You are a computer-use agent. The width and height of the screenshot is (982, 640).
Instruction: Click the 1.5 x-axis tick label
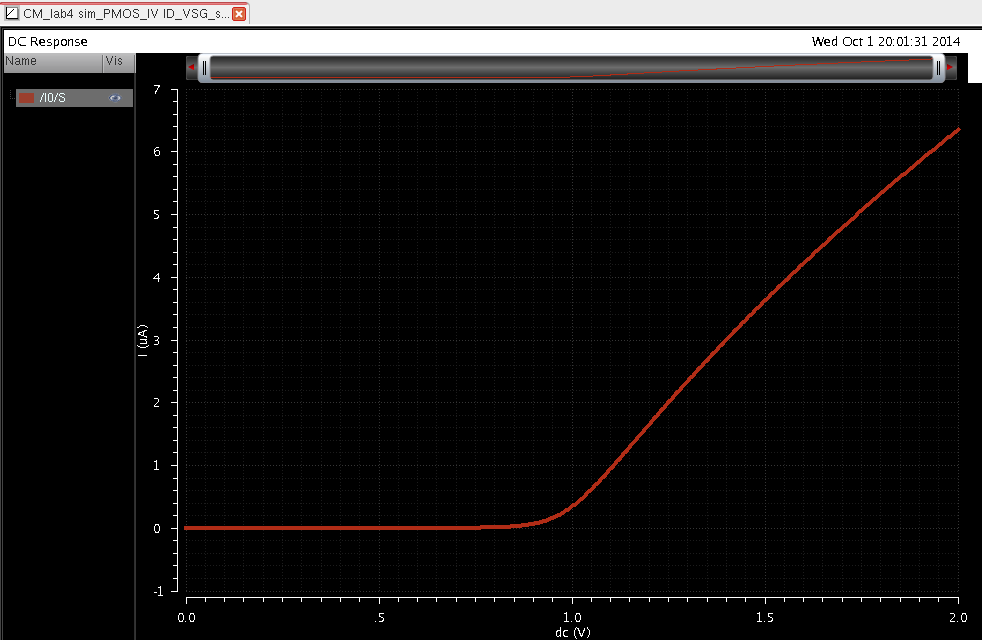[765, 617]
